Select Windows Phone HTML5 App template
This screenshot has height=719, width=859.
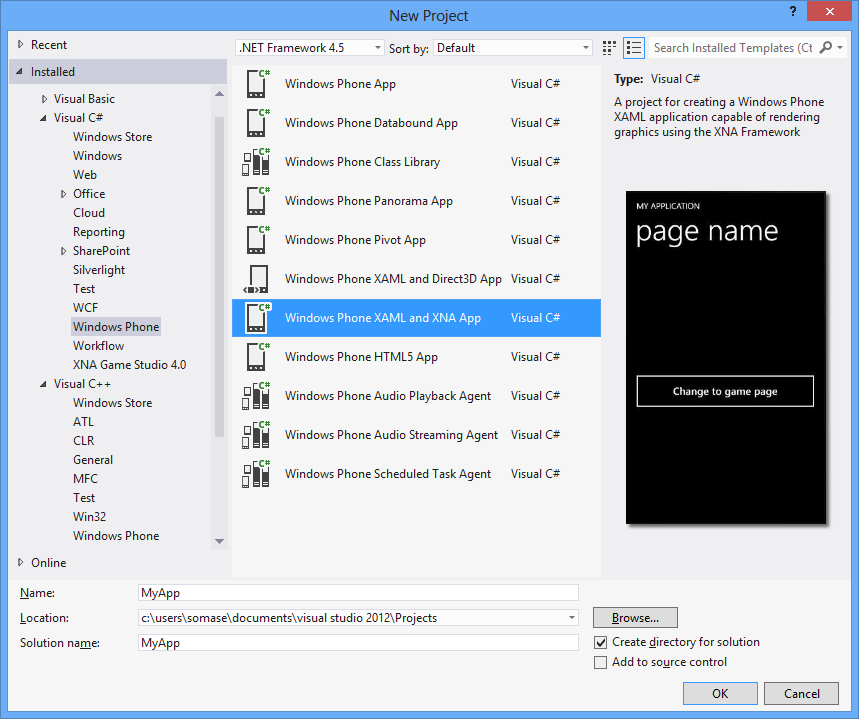pyautogui.click(x=416, y=357)
